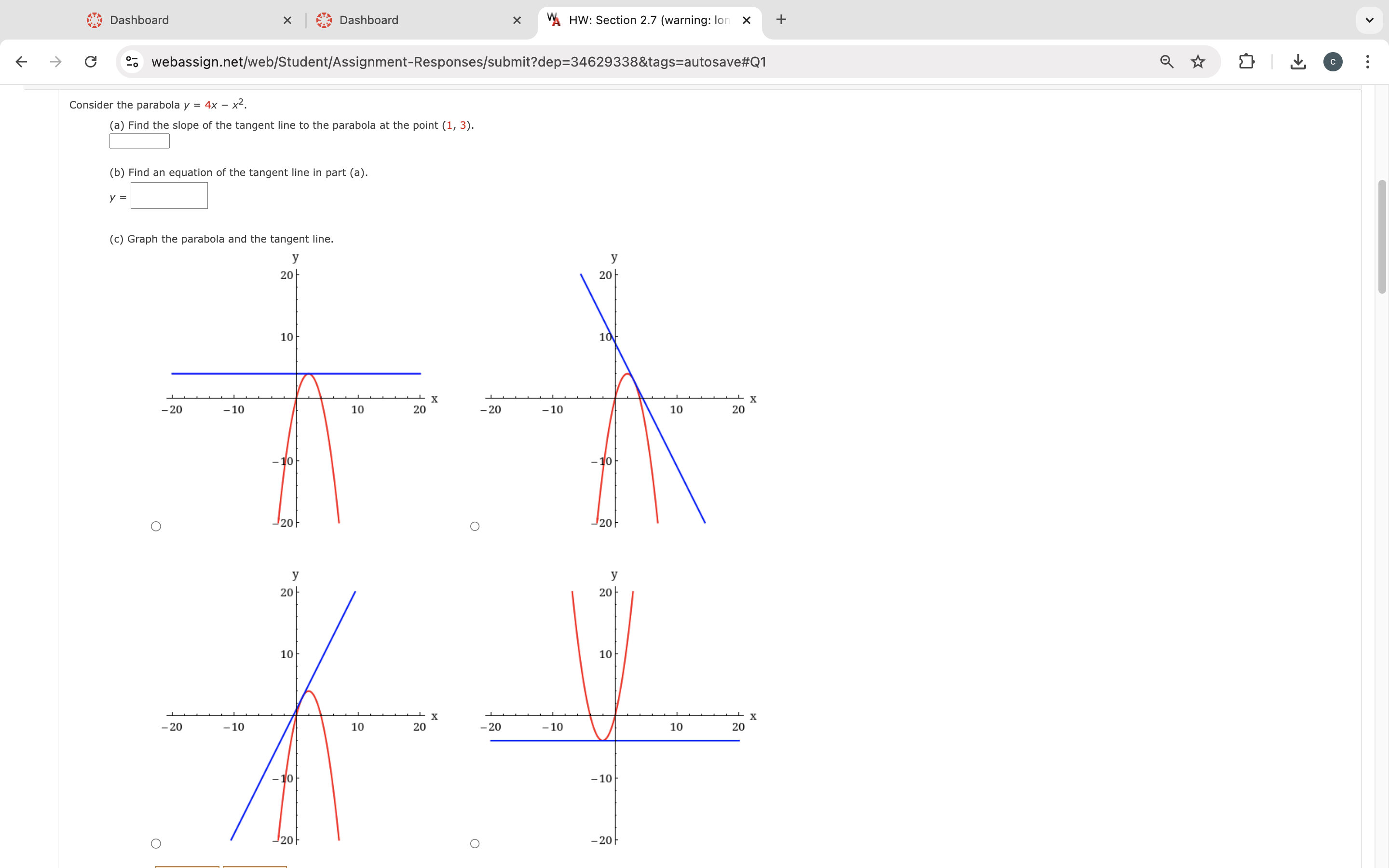
Task: Open site information icon in address bar
Action: click(133, 61)
